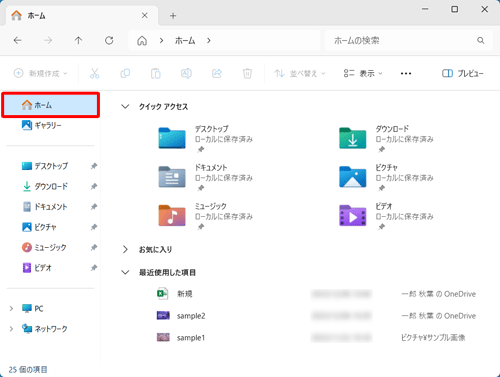Refresh the current folder view
The image size is (500, 377).
tap(109, 41)
